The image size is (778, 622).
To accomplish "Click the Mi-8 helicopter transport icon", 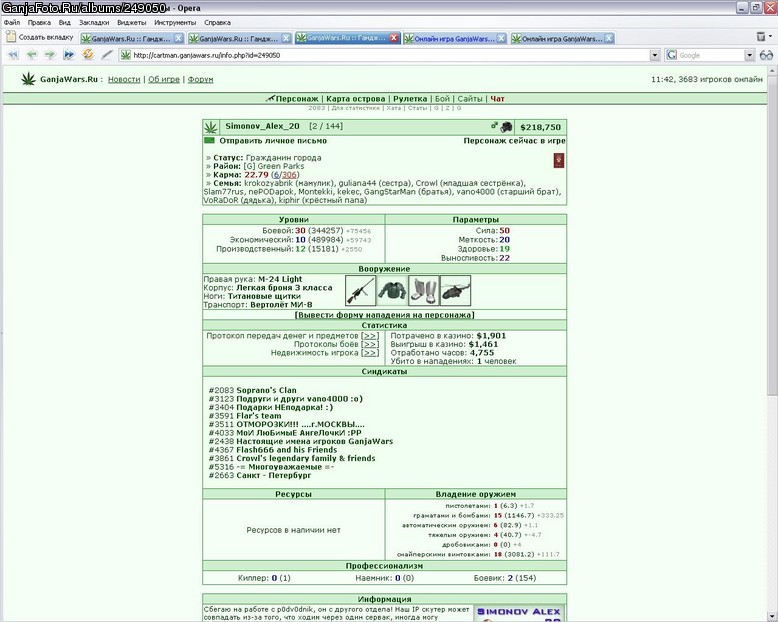I will (455, 291).
